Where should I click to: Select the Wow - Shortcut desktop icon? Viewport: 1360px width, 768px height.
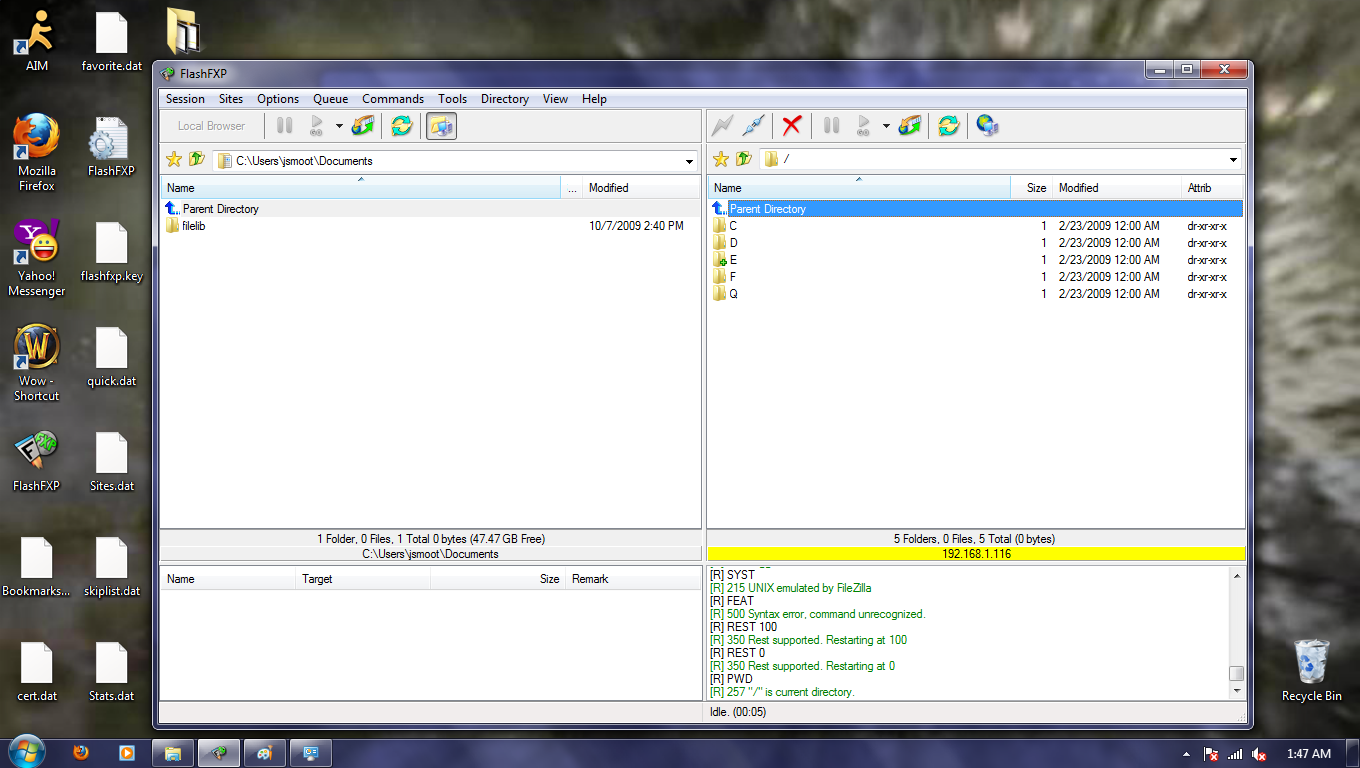(x=37, y=363)
